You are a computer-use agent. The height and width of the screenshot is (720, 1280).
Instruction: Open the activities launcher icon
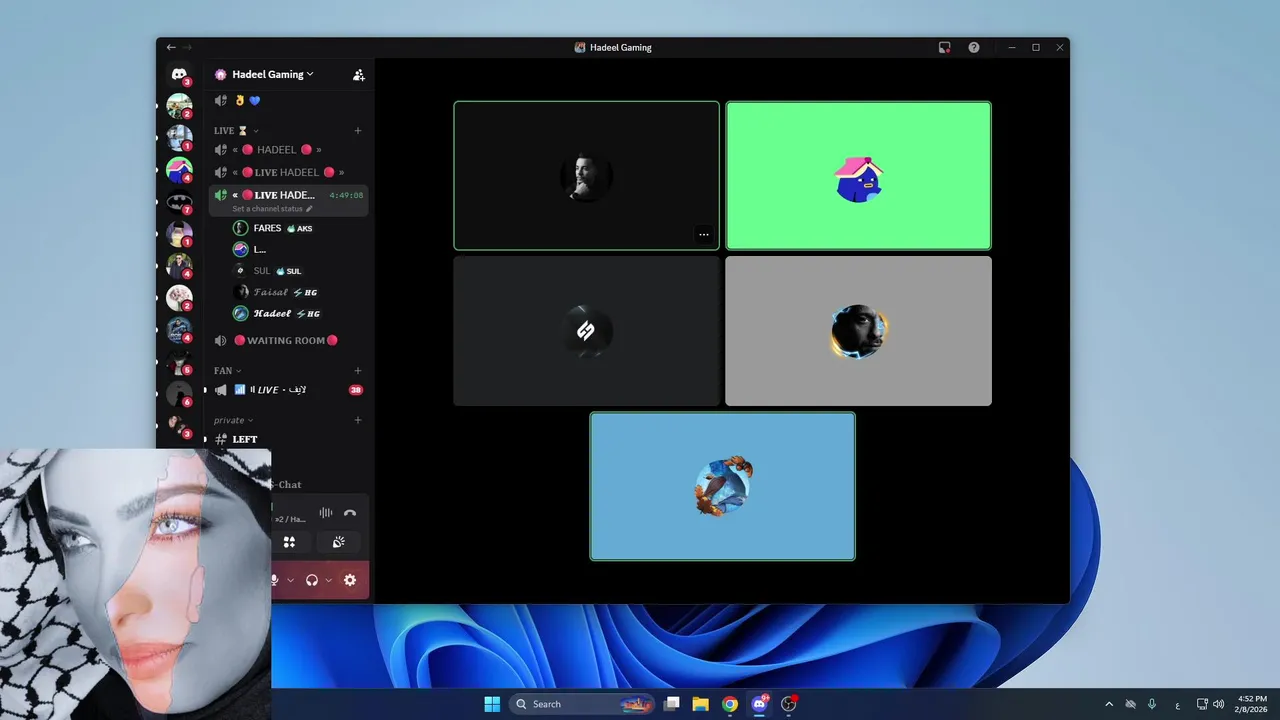coord(289,542)
